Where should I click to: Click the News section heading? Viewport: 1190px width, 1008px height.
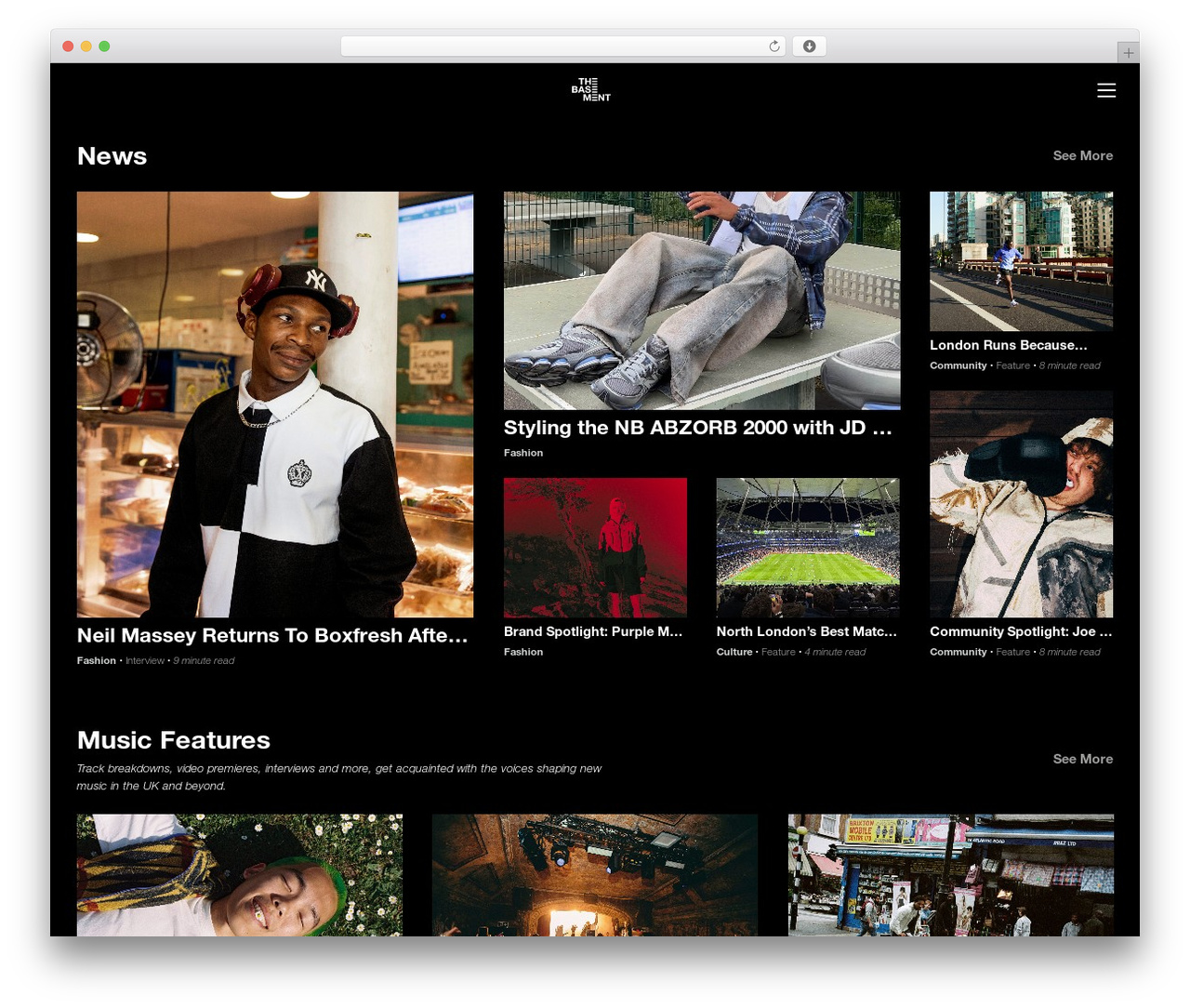point(112,156)
